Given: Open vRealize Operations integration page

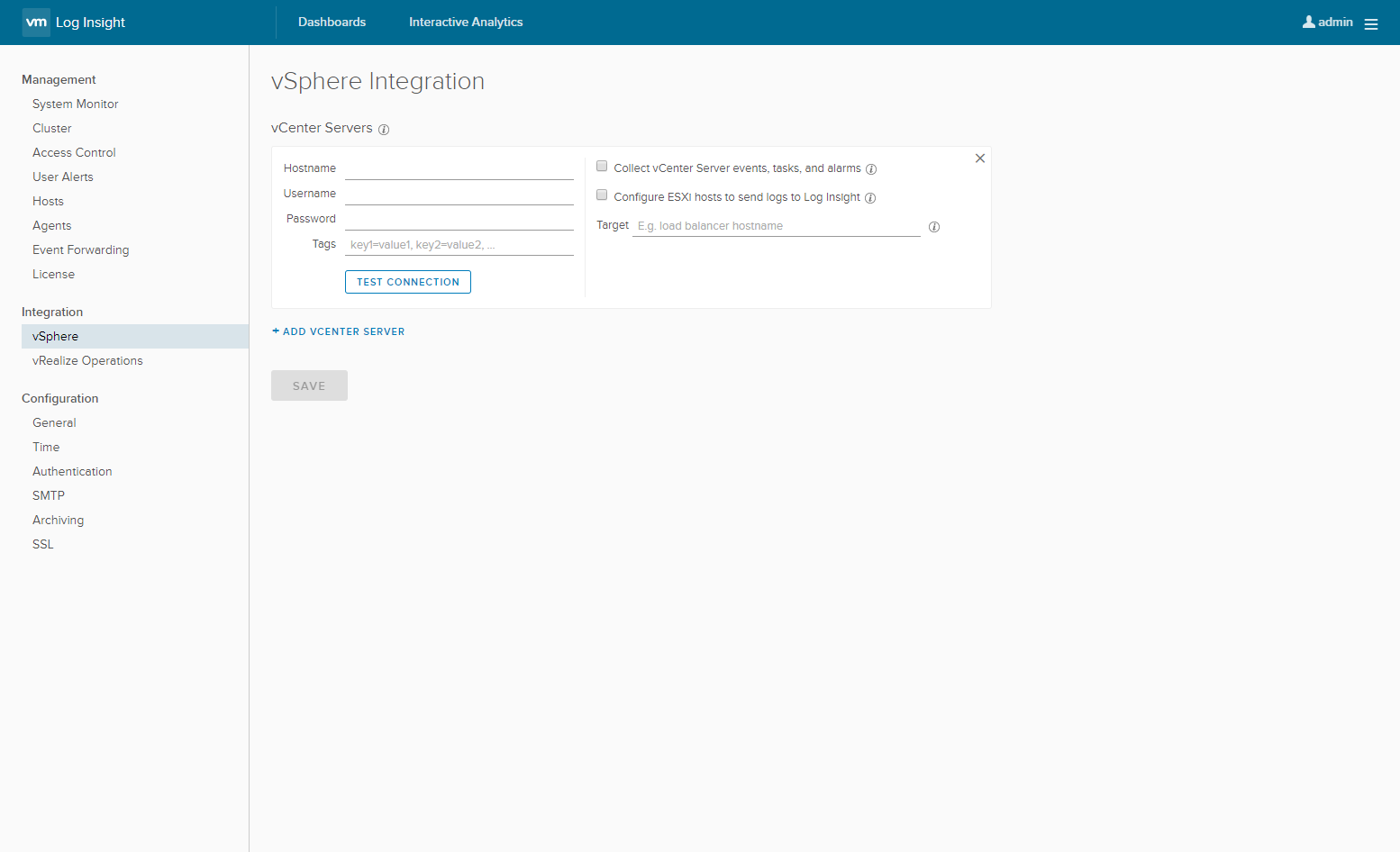Looking at the screenshot, I should pyautogui.click(x=87, y=360).
